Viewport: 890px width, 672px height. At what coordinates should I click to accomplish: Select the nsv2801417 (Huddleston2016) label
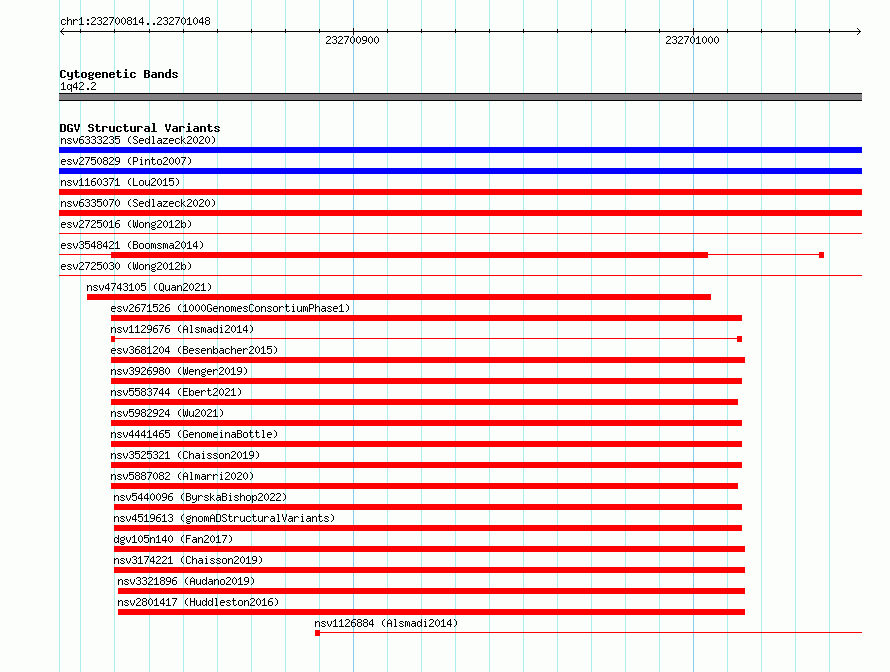tap(198, 602)
